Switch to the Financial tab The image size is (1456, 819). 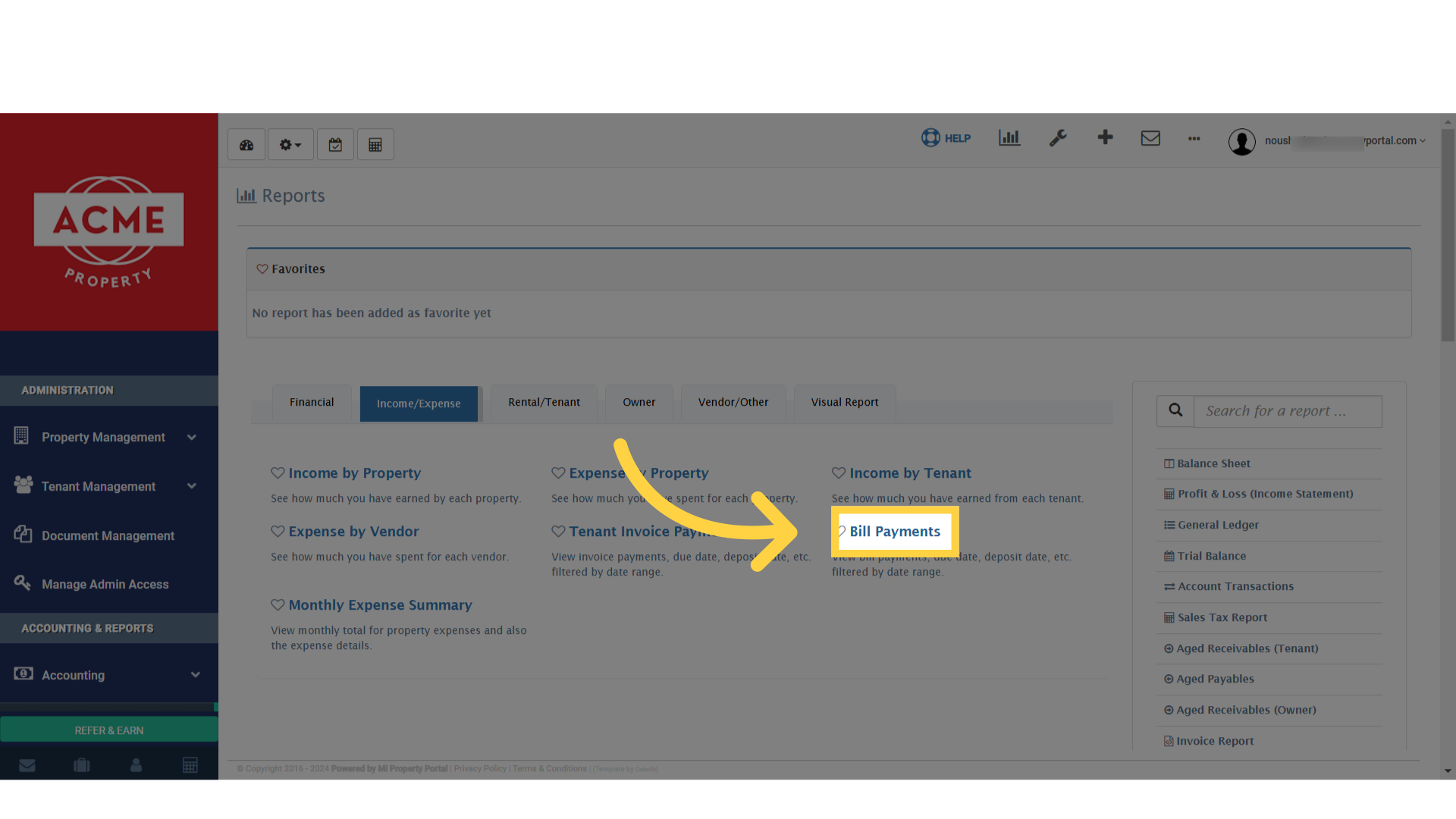coord(312,403)
